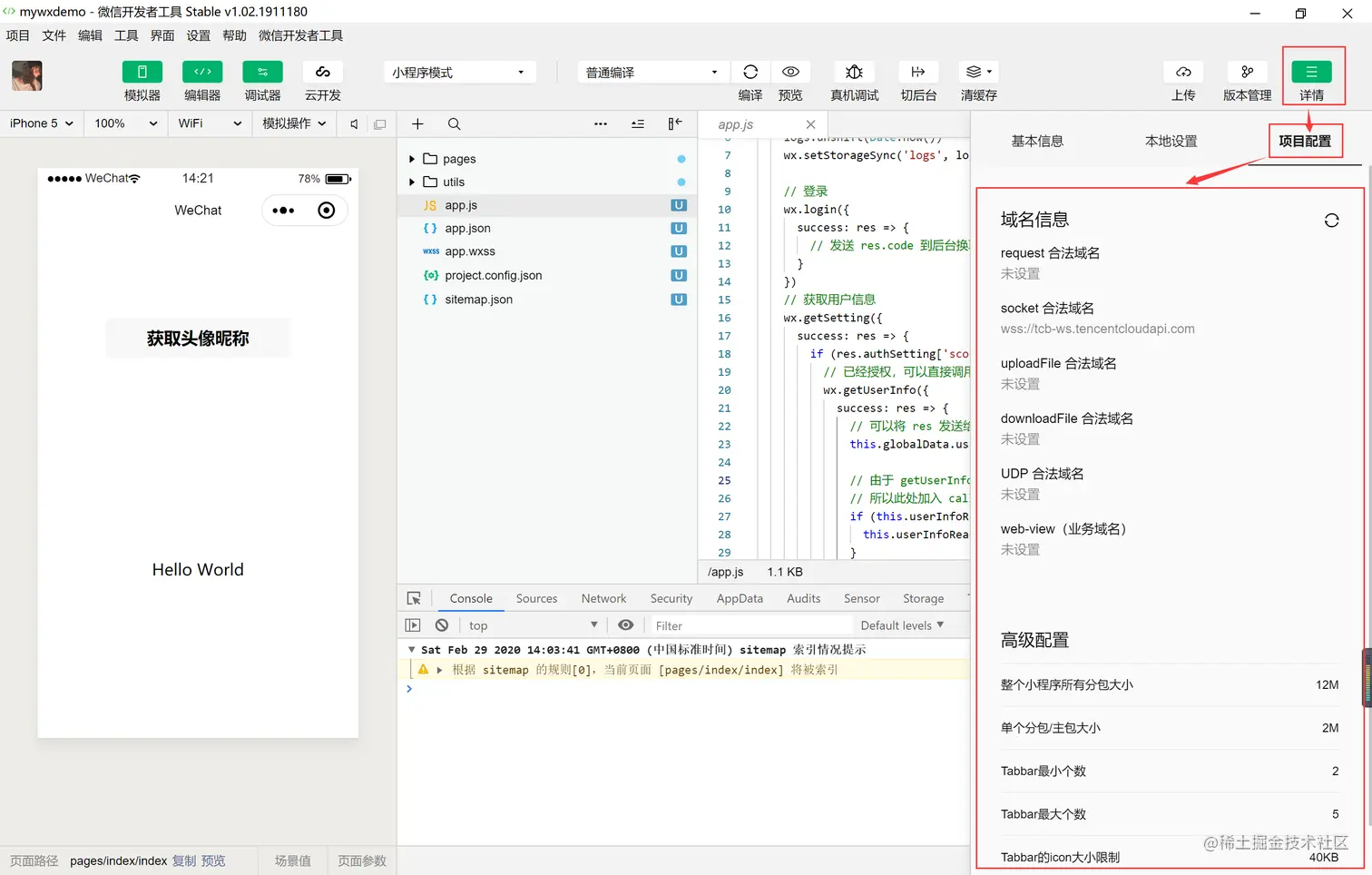Open the Edit (编辑) menu
The width and height of the screenshot is (1372, 875).
(x=90, y=35)
